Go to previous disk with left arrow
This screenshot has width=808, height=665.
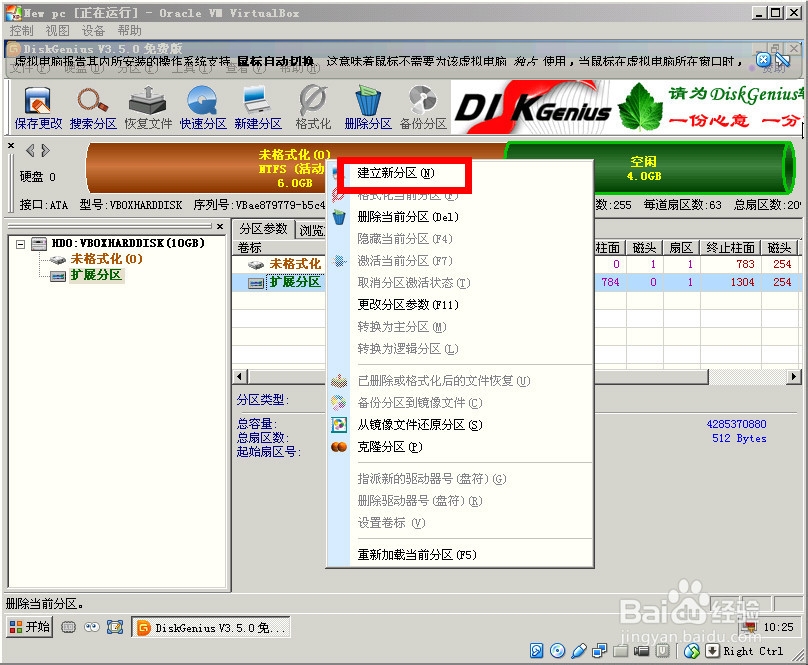pyautogui.click(x=30, y=151)
